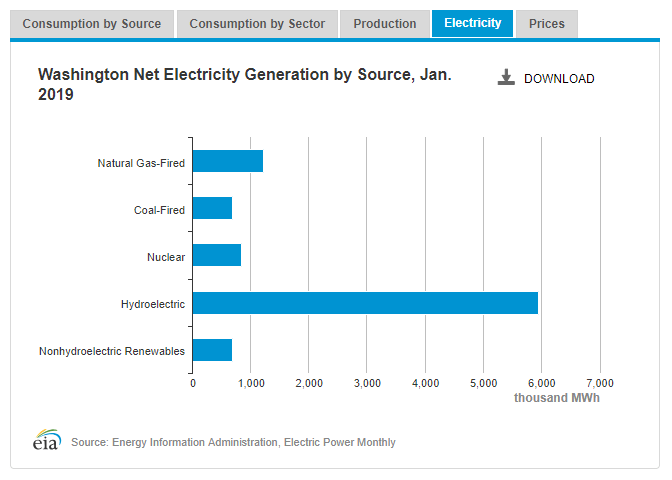Click the download arrow icon
This screenshot has height=480, width=672.
pos(506,78)
